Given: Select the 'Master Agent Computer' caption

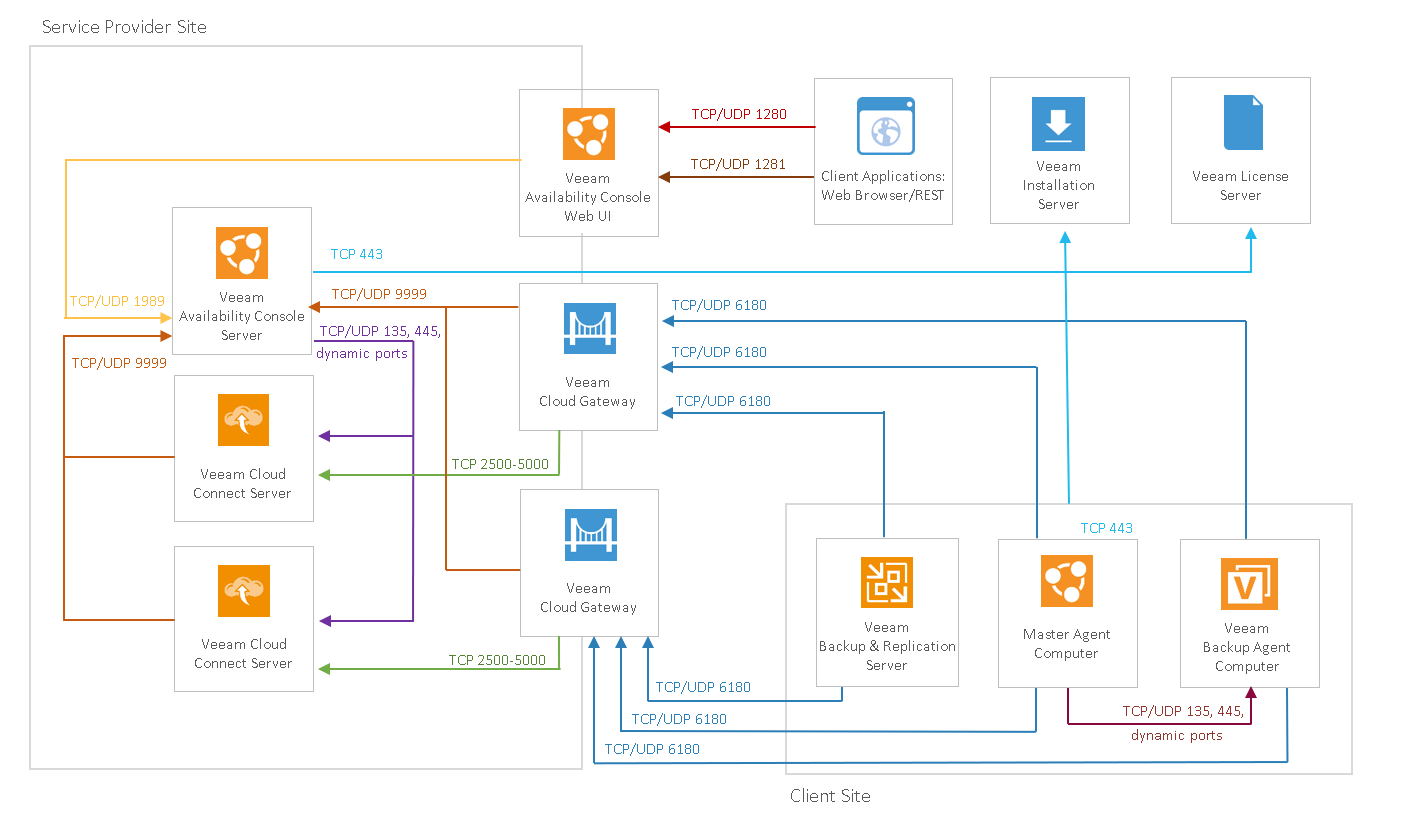Looking at the screenshot, I should (1066, 644).
